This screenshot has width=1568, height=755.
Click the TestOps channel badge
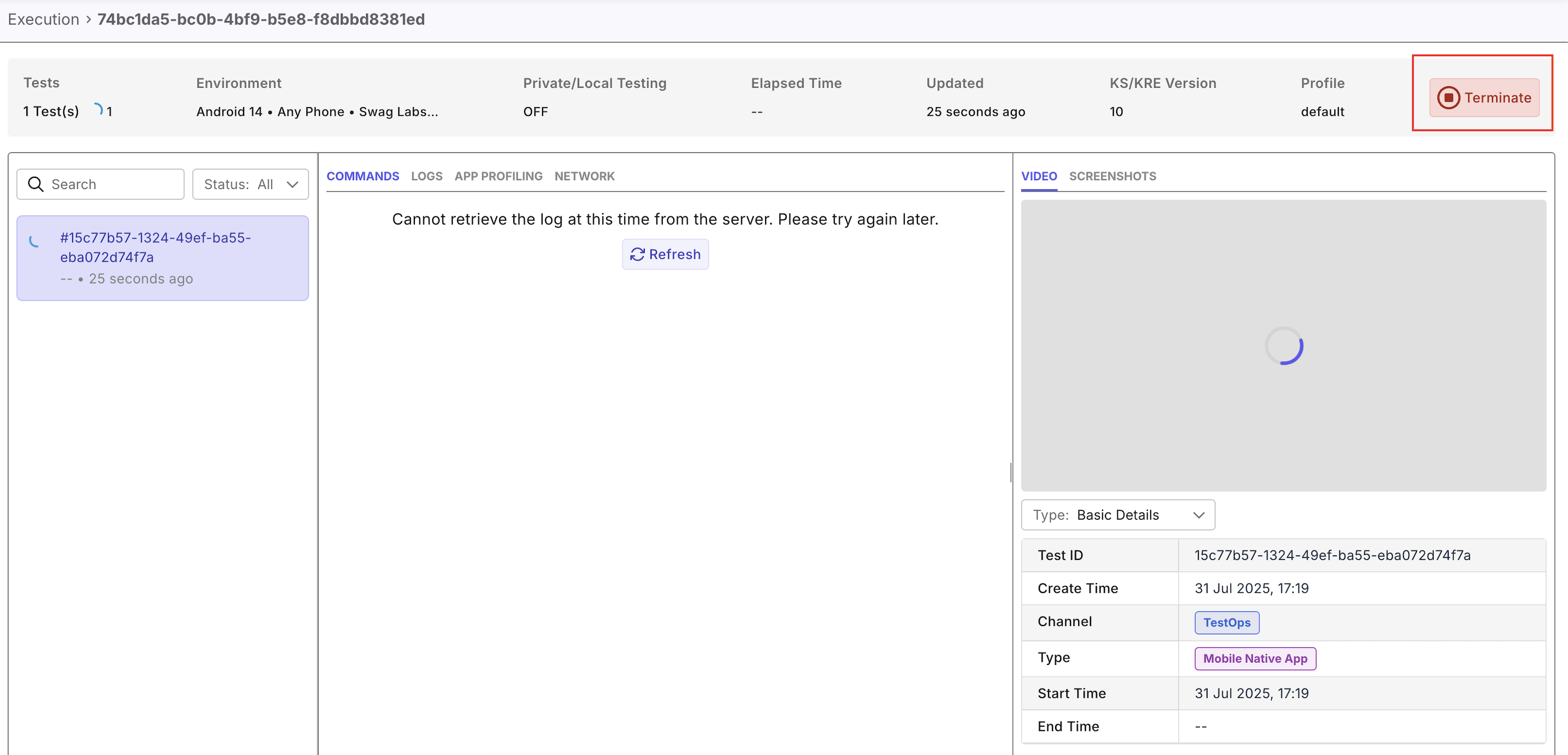point(1226,623)
